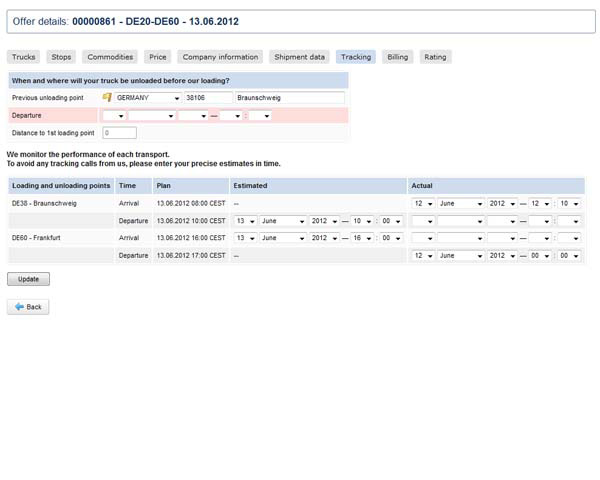Switch to the Billing tab
This screenshot has height=480, width=600.
pos(398,57)
